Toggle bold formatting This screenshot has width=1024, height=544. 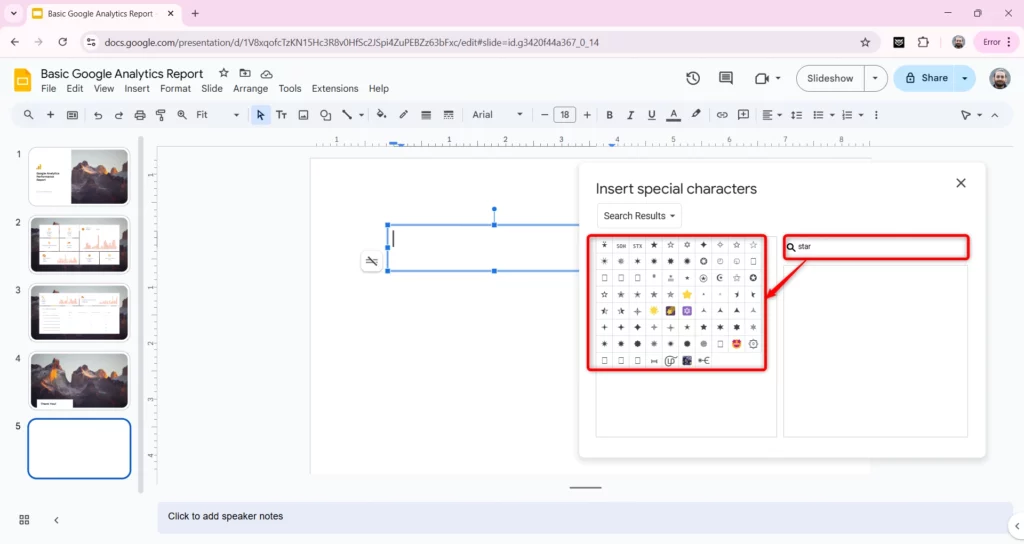coord(609,115)
